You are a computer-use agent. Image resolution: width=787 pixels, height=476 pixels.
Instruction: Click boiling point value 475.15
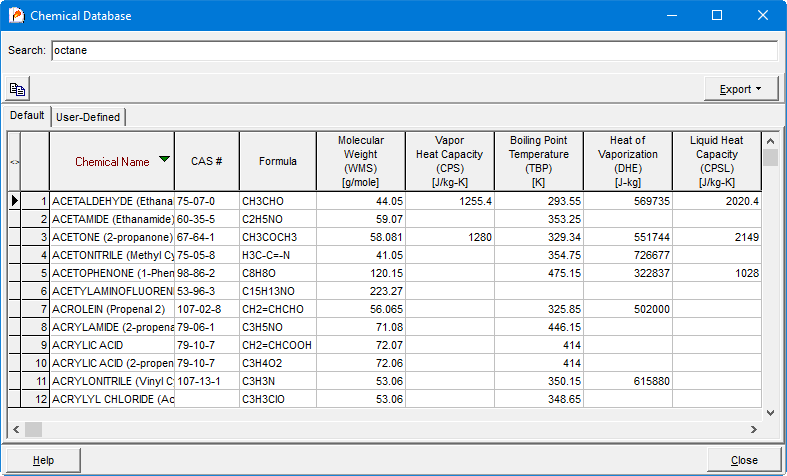539,274
